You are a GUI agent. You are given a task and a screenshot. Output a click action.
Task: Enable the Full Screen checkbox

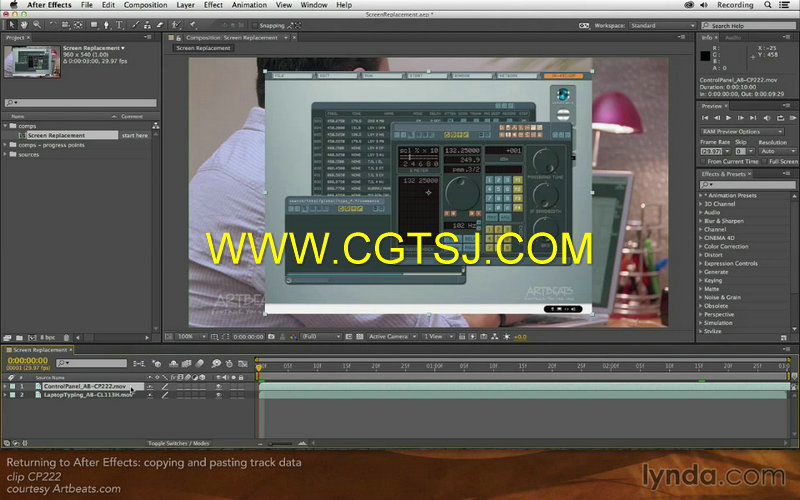(x=765, y=162)
